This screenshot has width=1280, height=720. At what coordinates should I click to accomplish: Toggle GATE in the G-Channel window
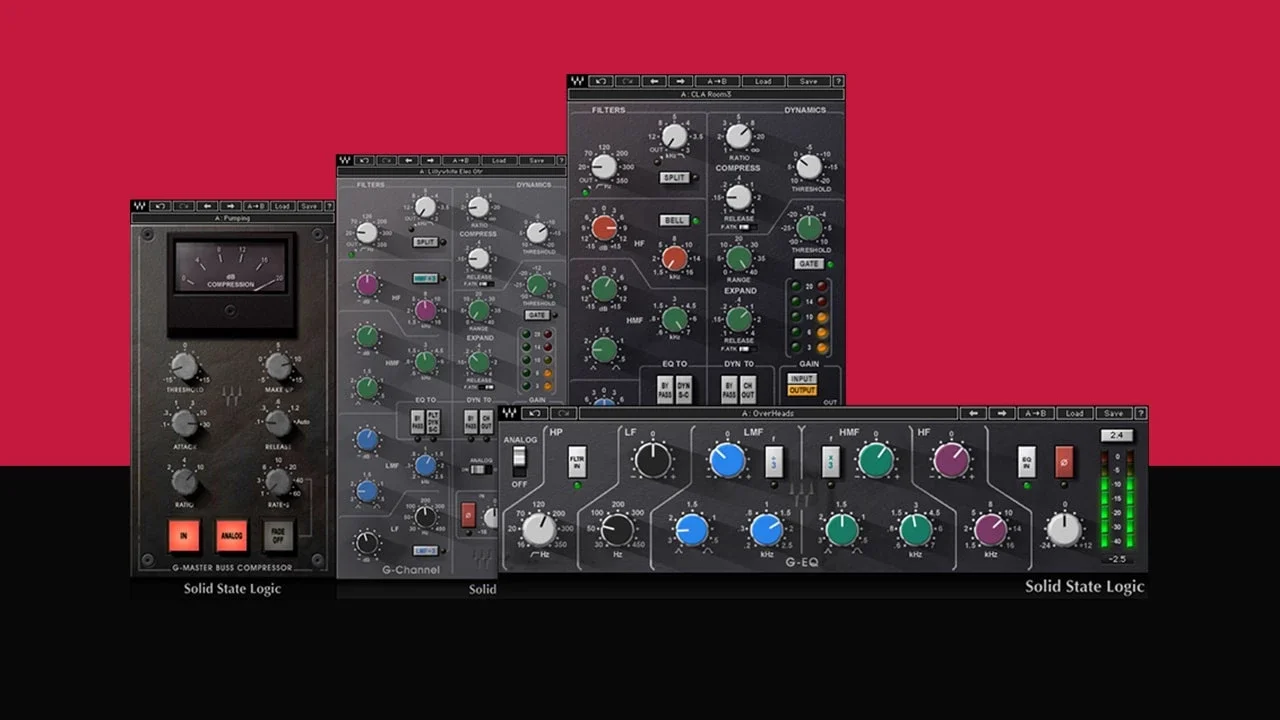pyautogui.click(x=536, y=314)
